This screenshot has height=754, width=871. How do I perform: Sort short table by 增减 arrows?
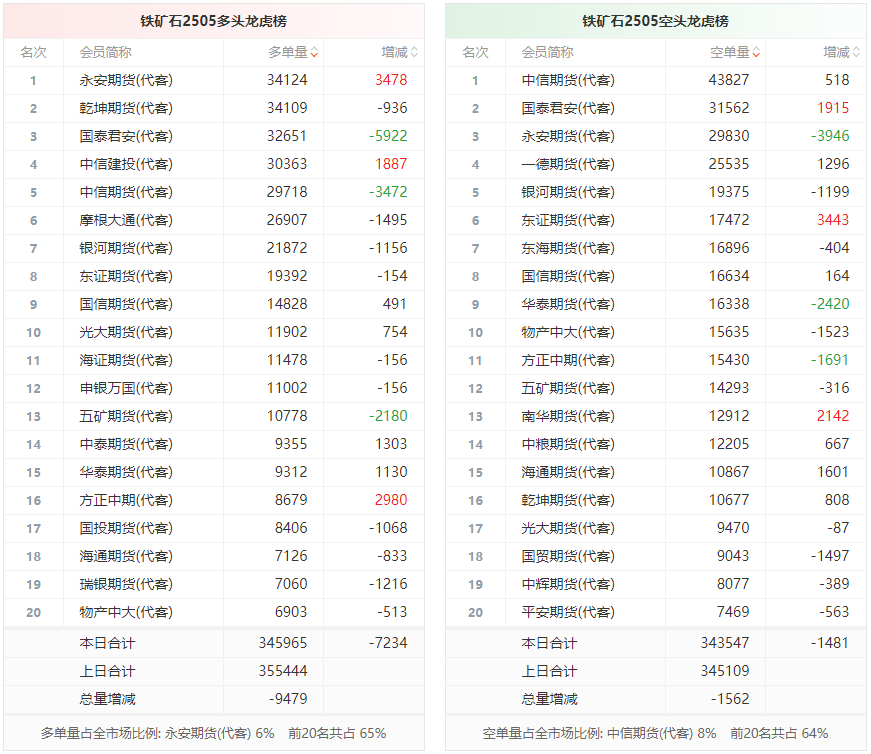coord(856,53)
